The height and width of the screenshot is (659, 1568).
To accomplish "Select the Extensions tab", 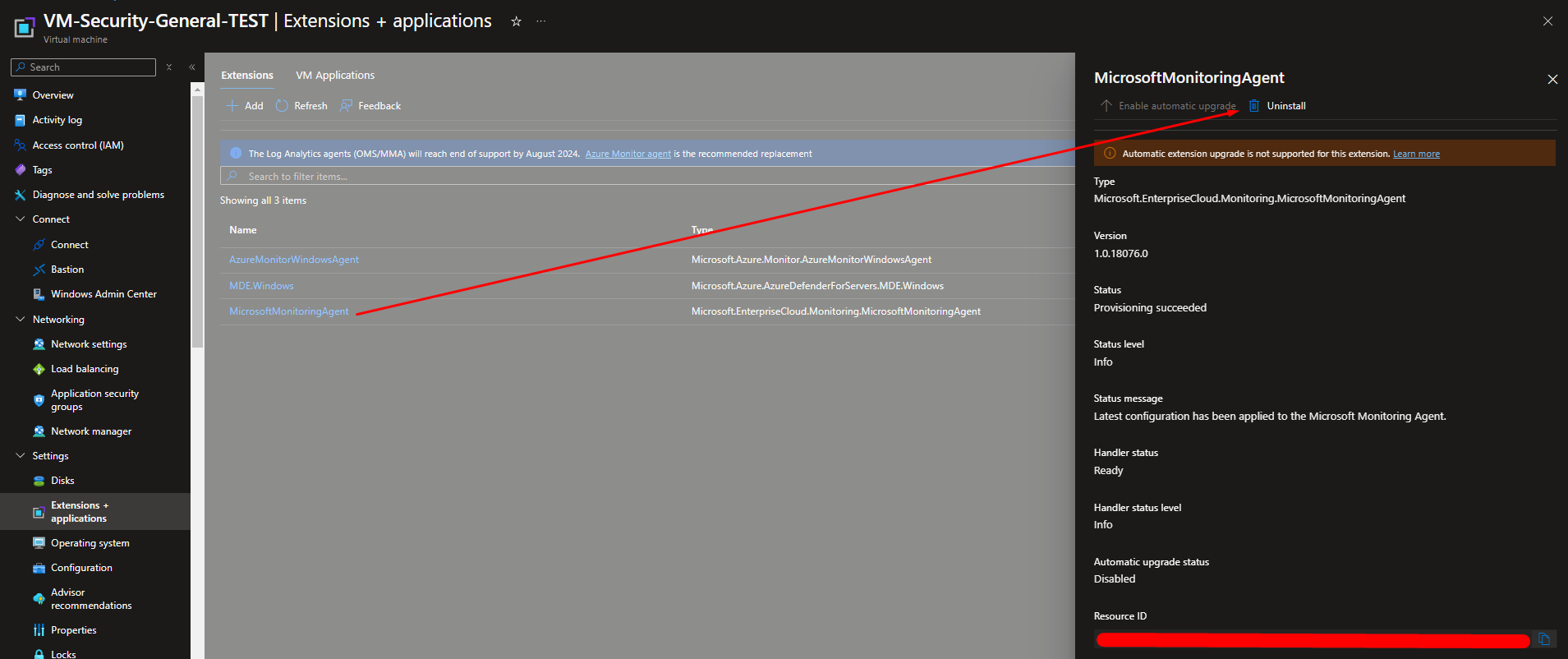I will click(x=247, y=76).
